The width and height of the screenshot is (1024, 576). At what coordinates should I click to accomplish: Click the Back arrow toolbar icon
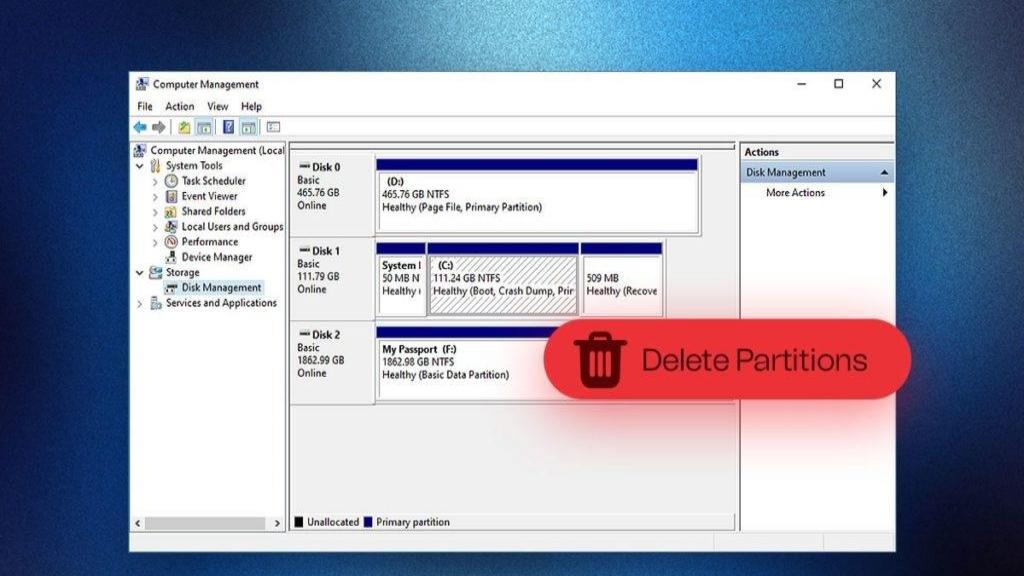tap(140, 127)
